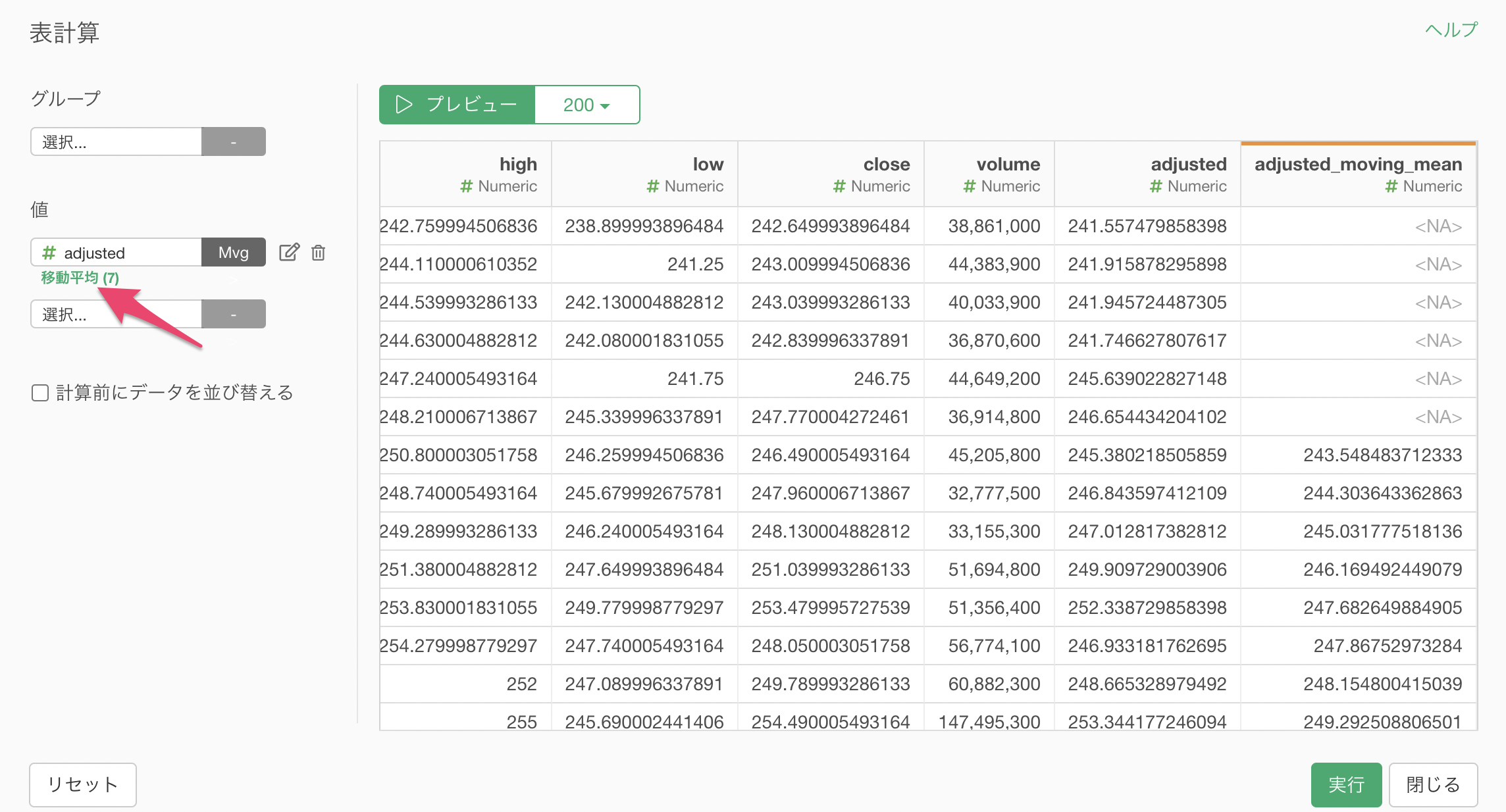Click the numeric type icon under adjusted_moving_mean
1506x812 pixels.
click(x=1391, y=187)
